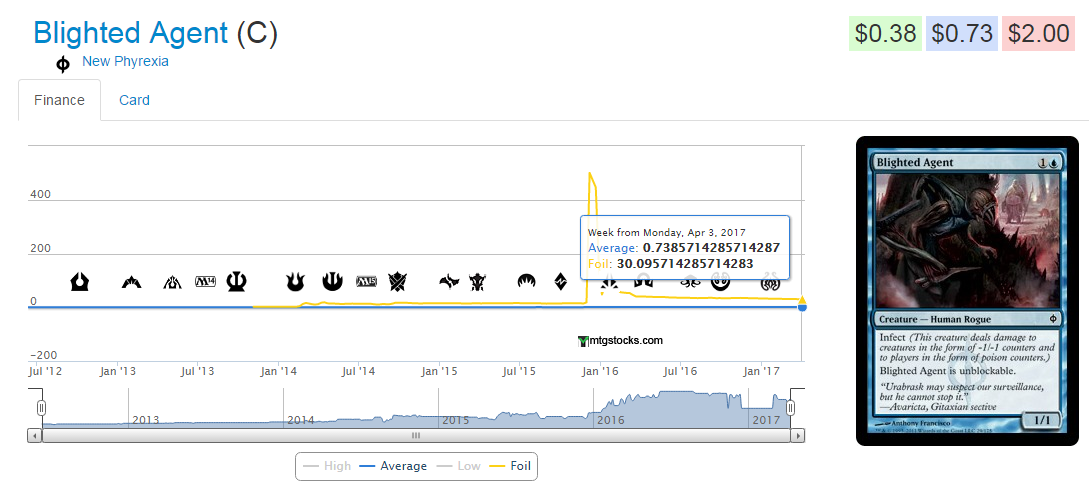Screen dimensions: 1089x487
Task: Click the Dragons of Tarkir set symbol
Action: coord(478,281)
